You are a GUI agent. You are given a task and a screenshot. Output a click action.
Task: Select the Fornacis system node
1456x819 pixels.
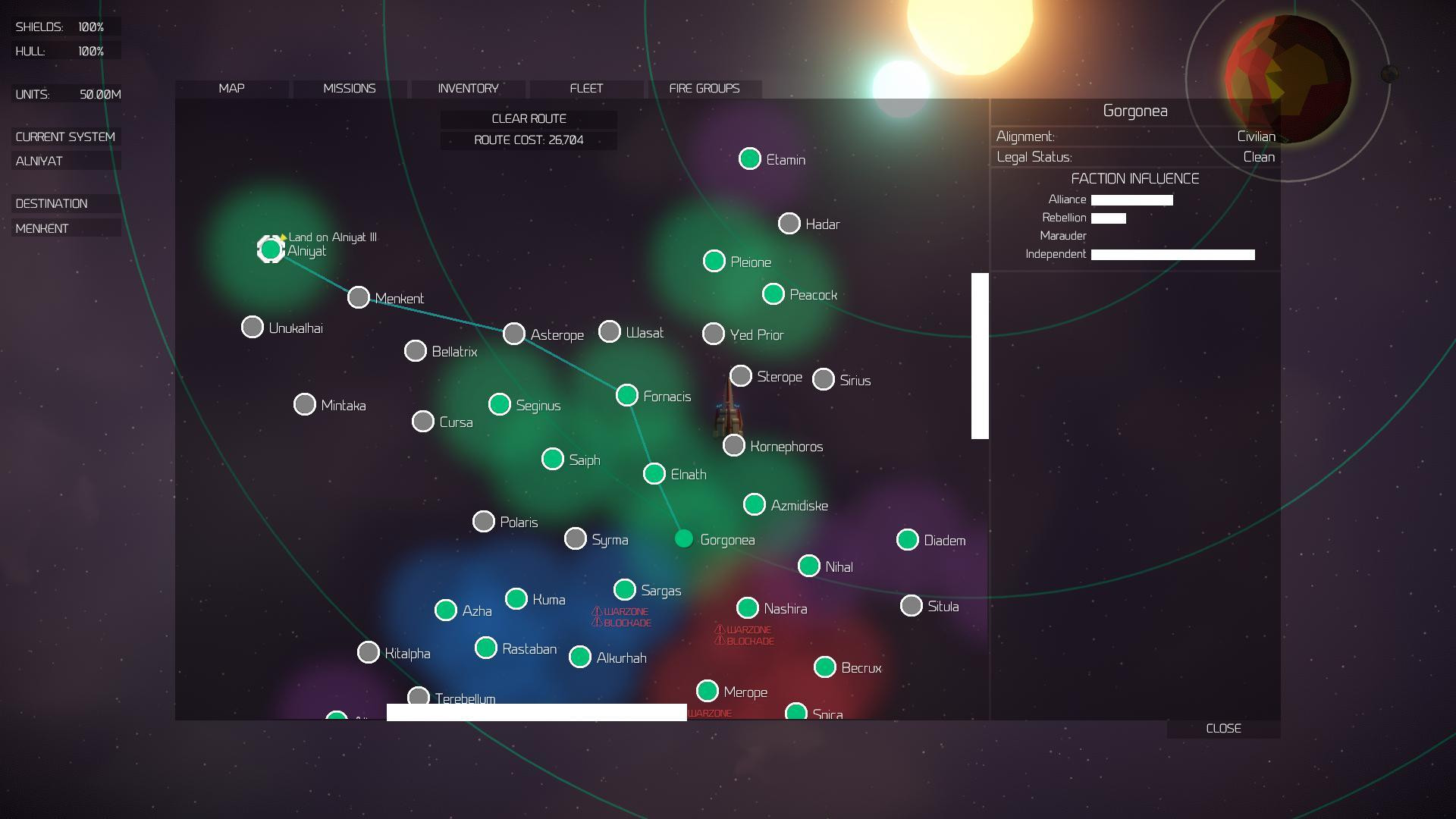626,395
